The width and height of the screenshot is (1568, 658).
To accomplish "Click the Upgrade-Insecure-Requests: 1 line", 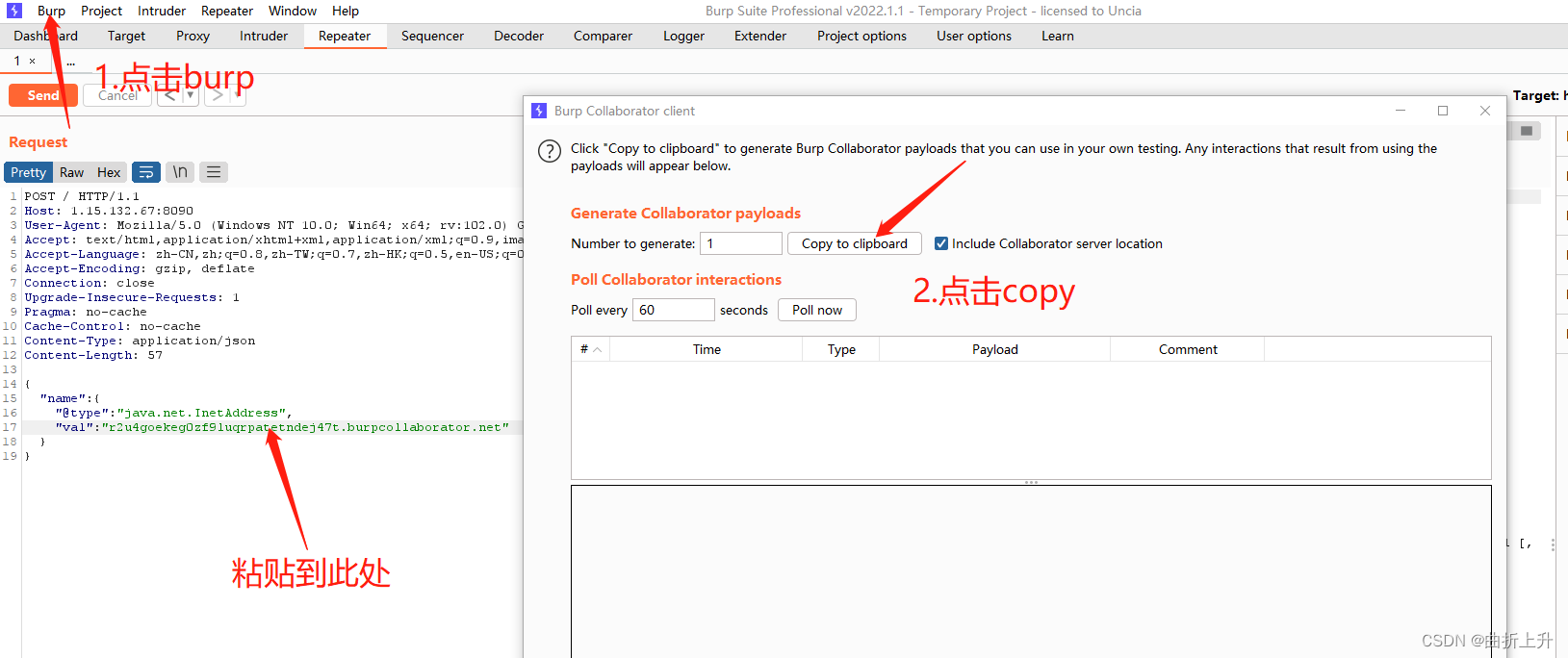I will click(132, 297).
